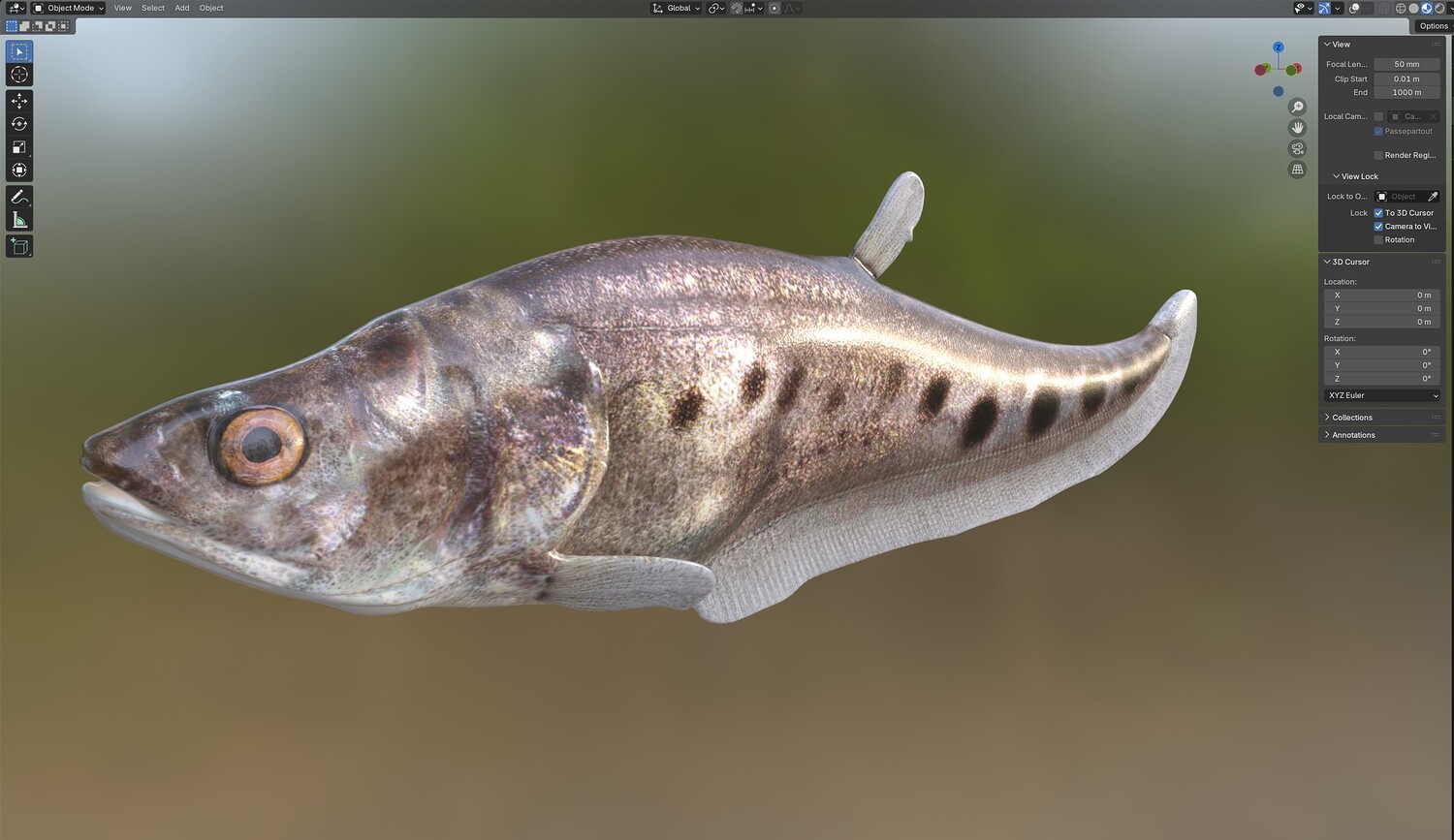Click the clip End 1000 m field
This screenshot has height=840, width=1454.
point(1407,93)
